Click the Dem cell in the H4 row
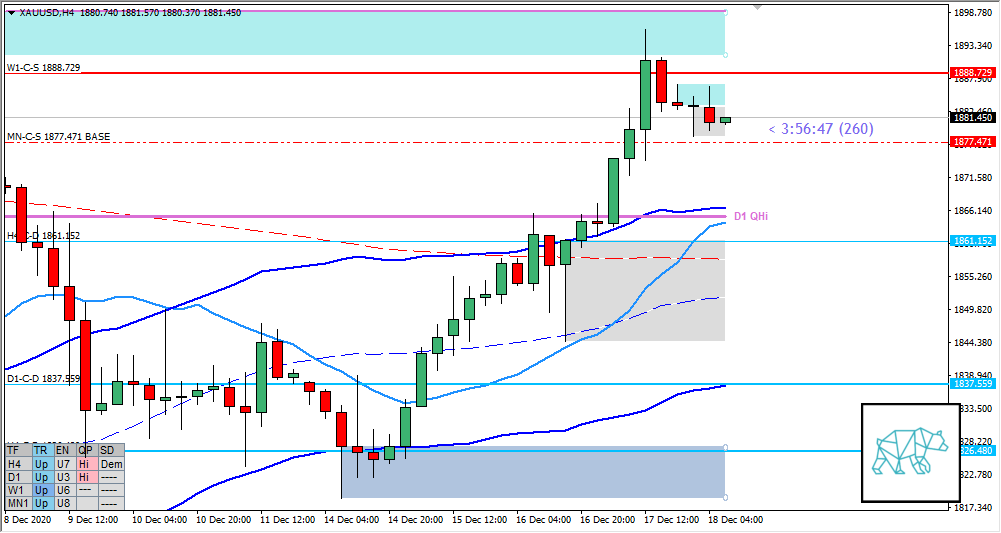The height and width of the screenshot is (533, 1001). 111,464
